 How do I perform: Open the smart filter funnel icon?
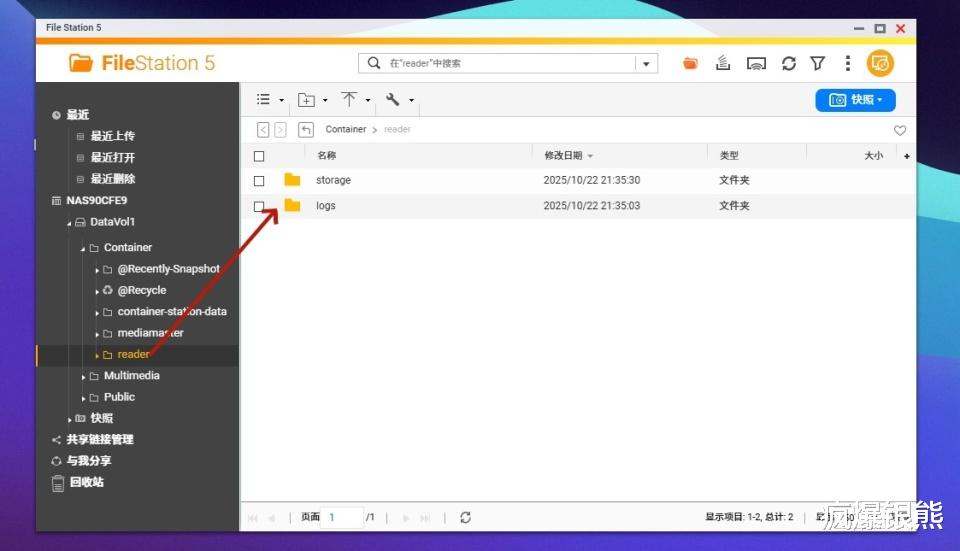817,63
